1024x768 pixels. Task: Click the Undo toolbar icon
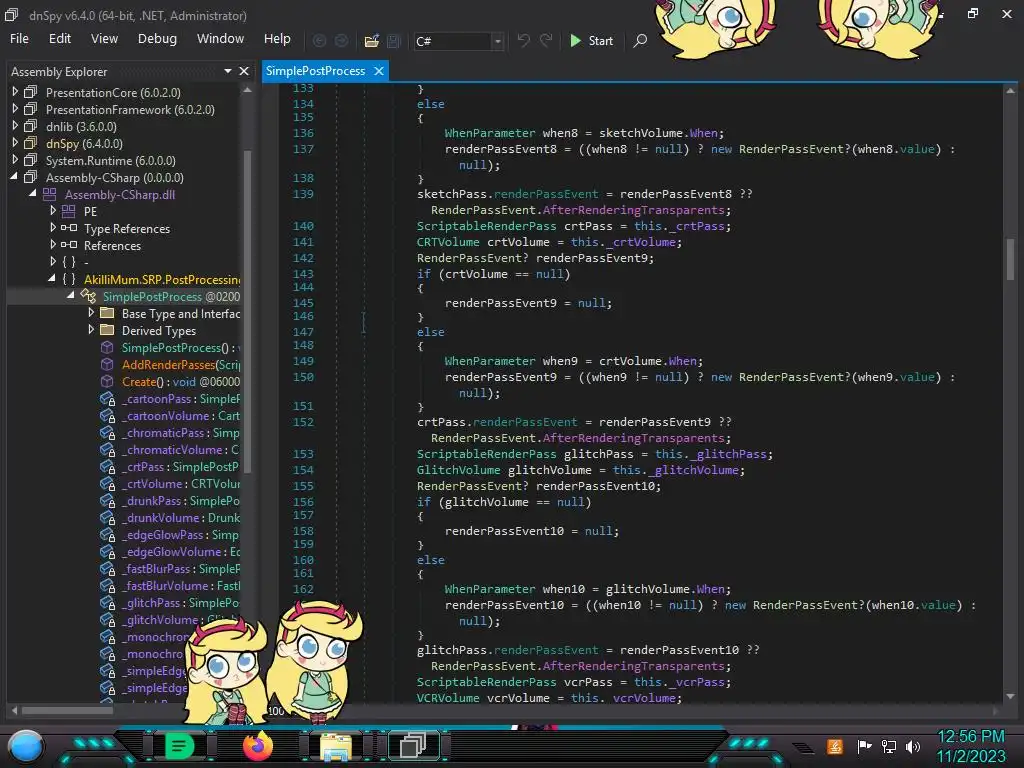tap(523, 40)
